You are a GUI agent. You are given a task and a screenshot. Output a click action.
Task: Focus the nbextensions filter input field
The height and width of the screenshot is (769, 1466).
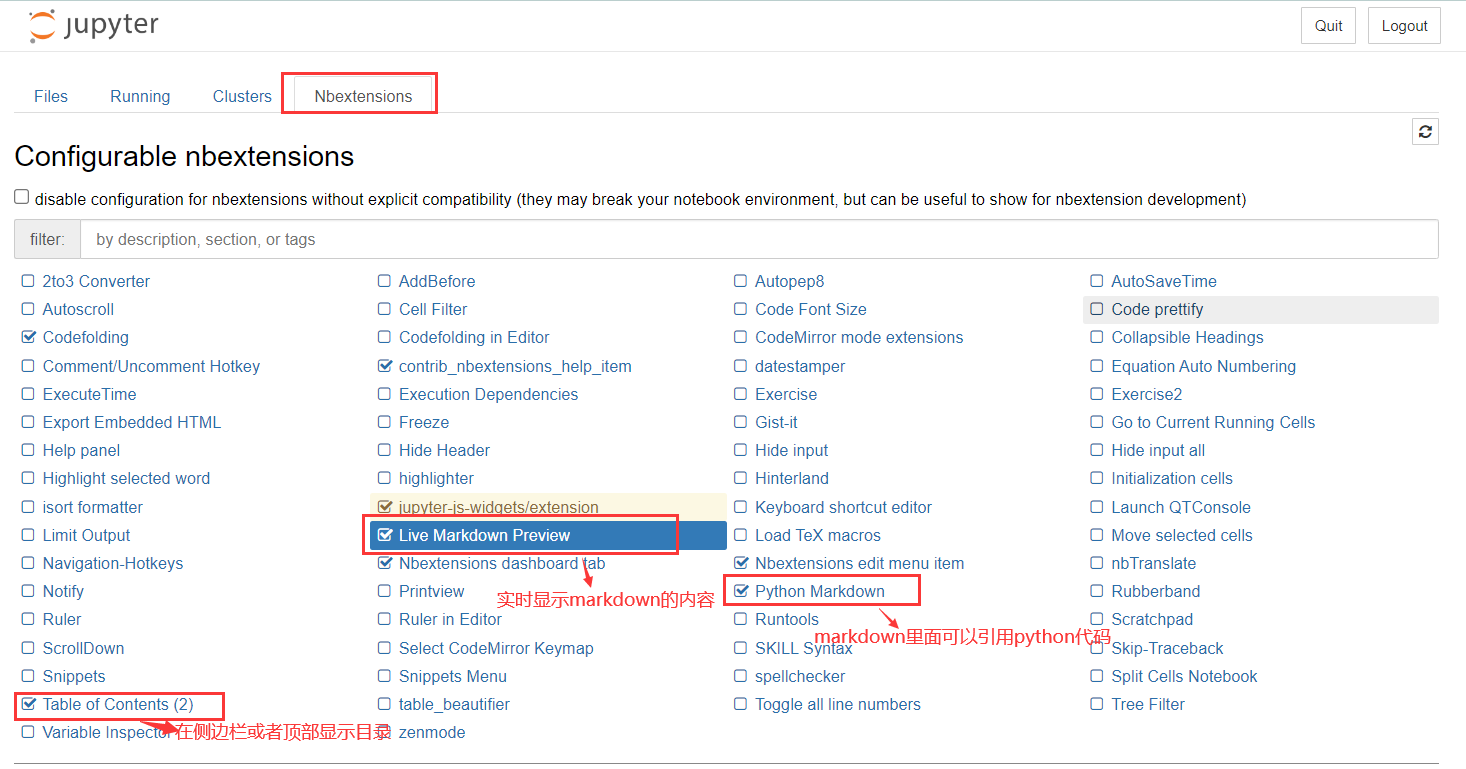point(759,239)
